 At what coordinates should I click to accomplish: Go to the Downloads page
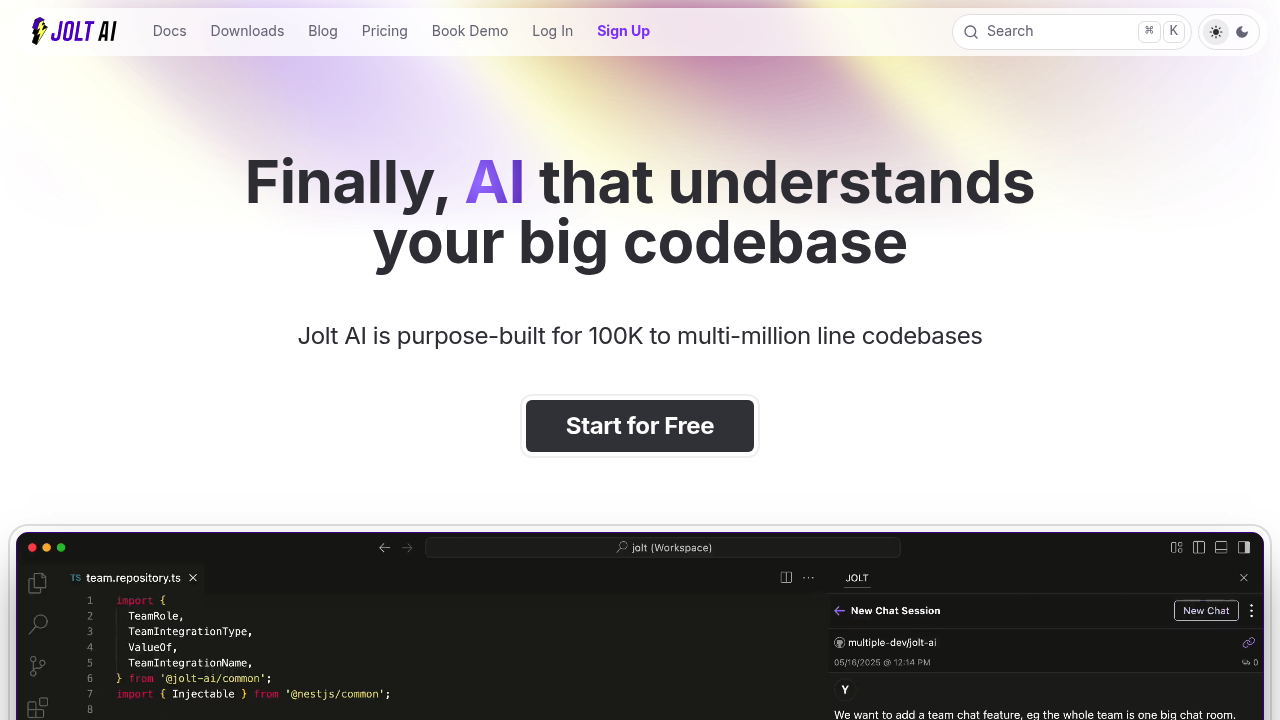247,31
